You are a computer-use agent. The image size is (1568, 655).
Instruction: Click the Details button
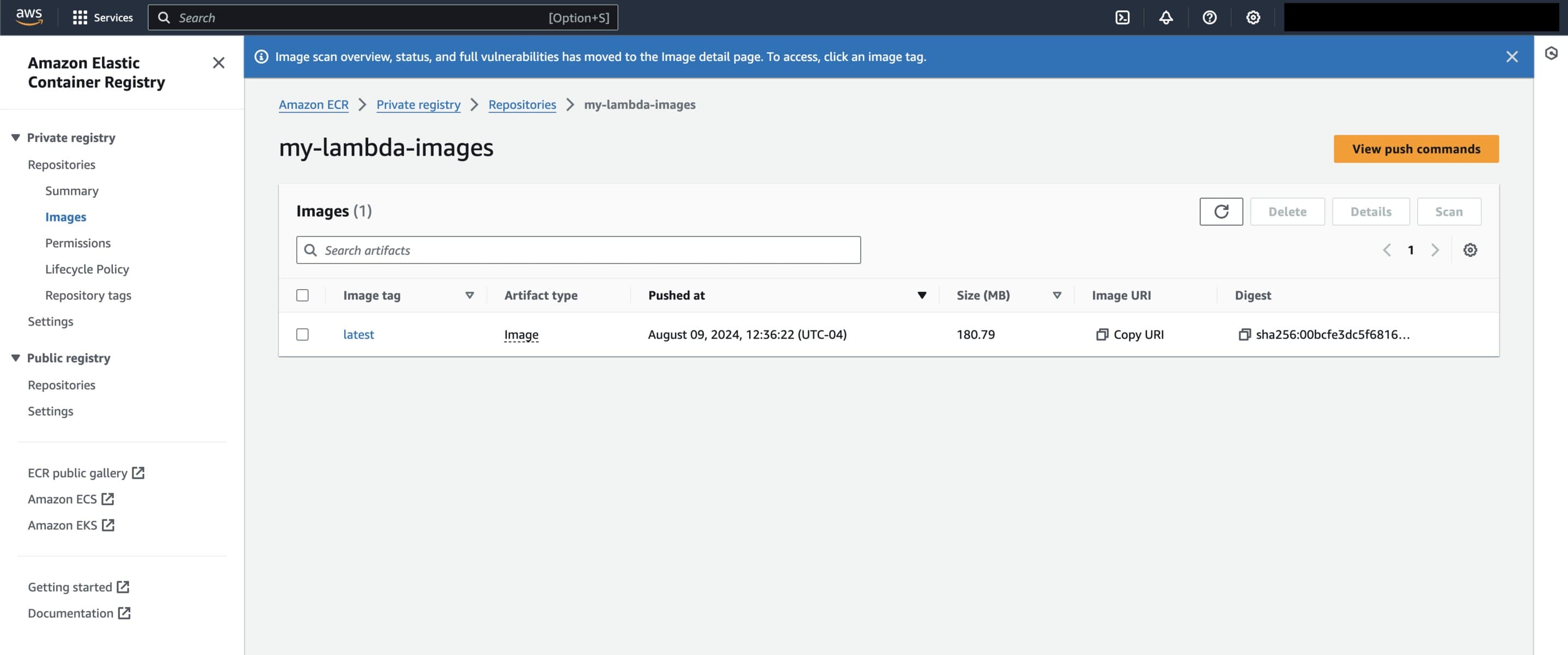click(x=1370, y=212)
